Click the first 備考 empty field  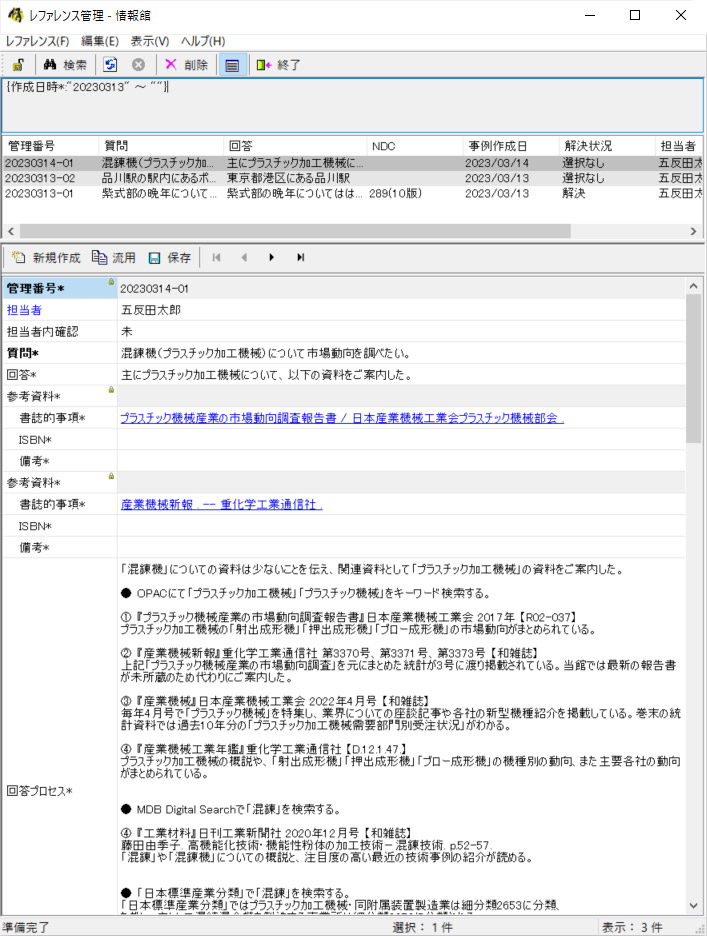pyautogui.click(x=401, y=461)
